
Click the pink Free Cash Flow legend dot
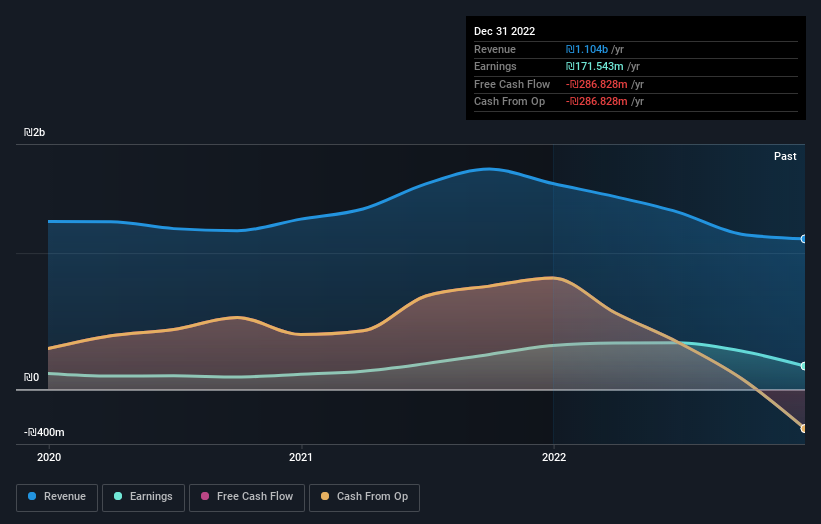click(x=205, y=496)
